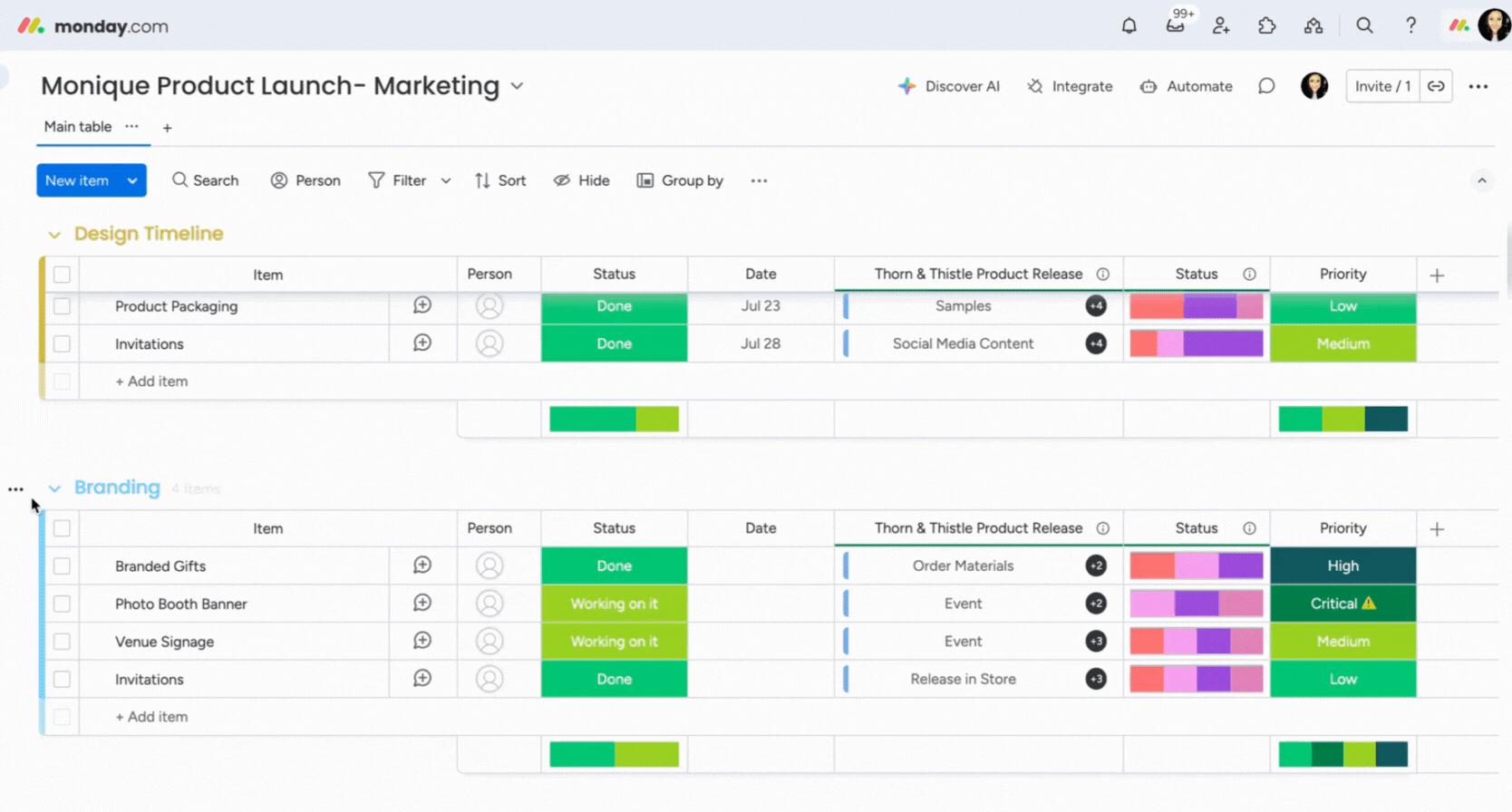Click the Automate button
Screen dimensions: 1512x812
(1186, 86)
